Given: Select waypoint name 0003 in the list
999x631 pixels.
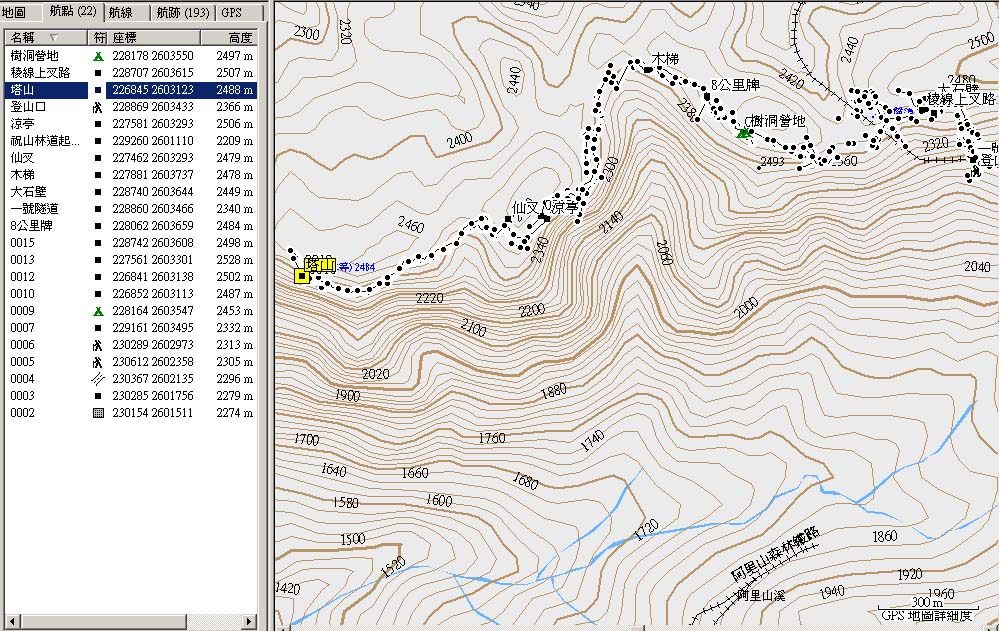Looking at the screenshot, I should [22, 396].
